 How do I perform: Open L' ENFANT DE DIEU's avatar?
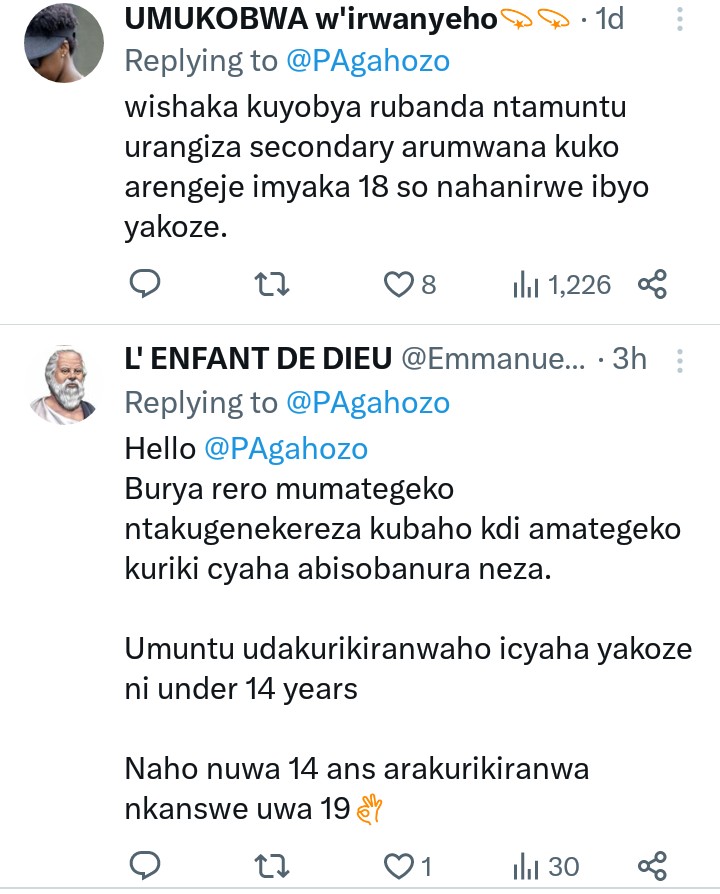point(64,385)
